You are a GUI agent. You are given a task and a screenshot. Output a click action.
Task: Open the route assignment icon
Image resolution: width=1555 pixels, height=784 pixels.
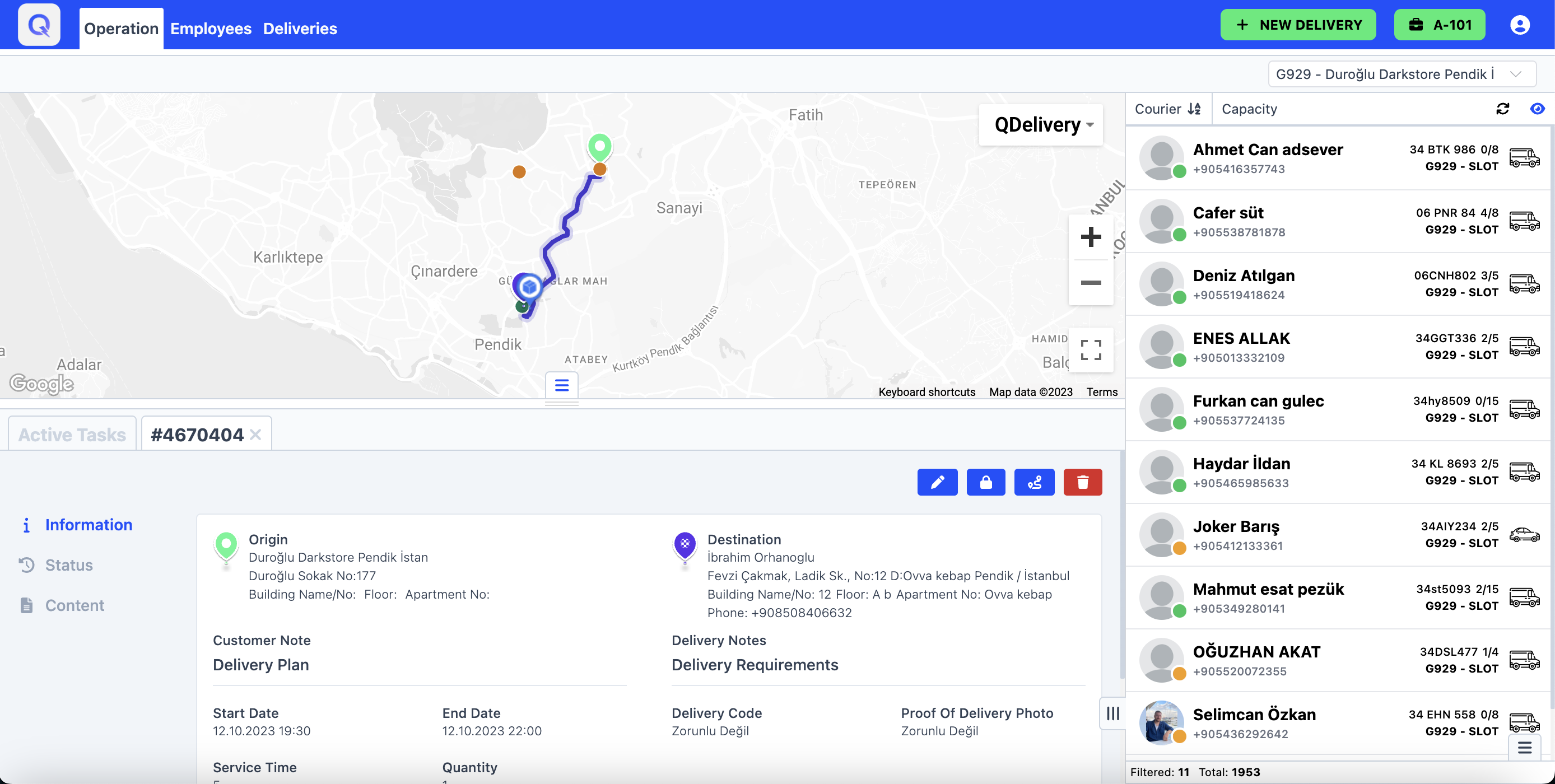1034,482
